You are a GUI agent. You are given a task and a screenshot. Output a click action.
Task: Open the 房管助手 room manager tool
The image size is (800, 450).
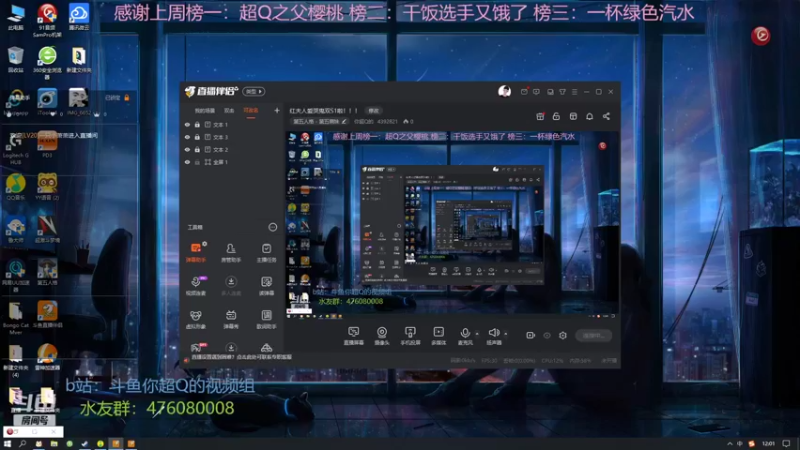pyautogui.click(x=231, y=253)
